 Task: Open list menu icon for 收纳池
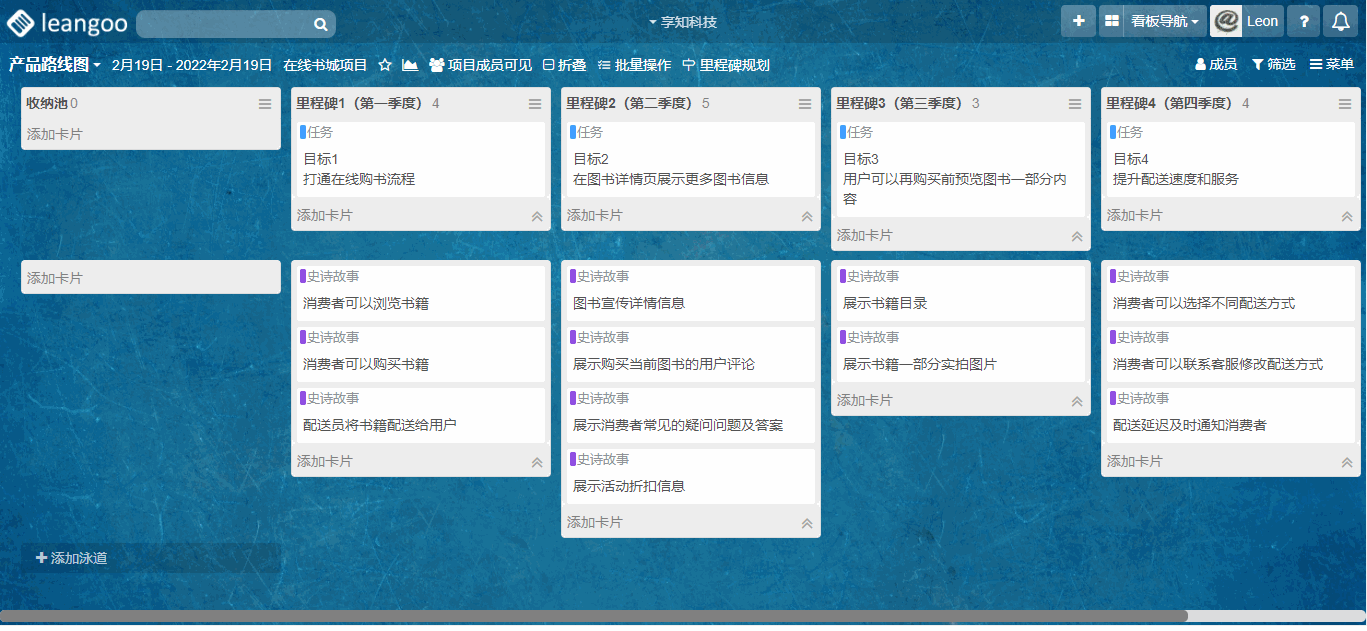(x=265, y=104)
